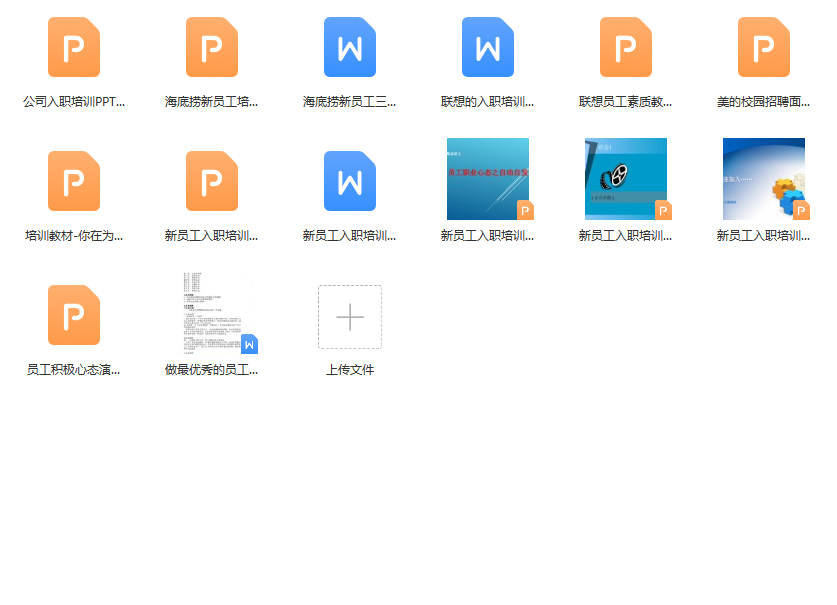The width and height of the screenshot is (837, 605).
Task: Click the file name 员工积极心态演...
Action: tap(74, 370)
